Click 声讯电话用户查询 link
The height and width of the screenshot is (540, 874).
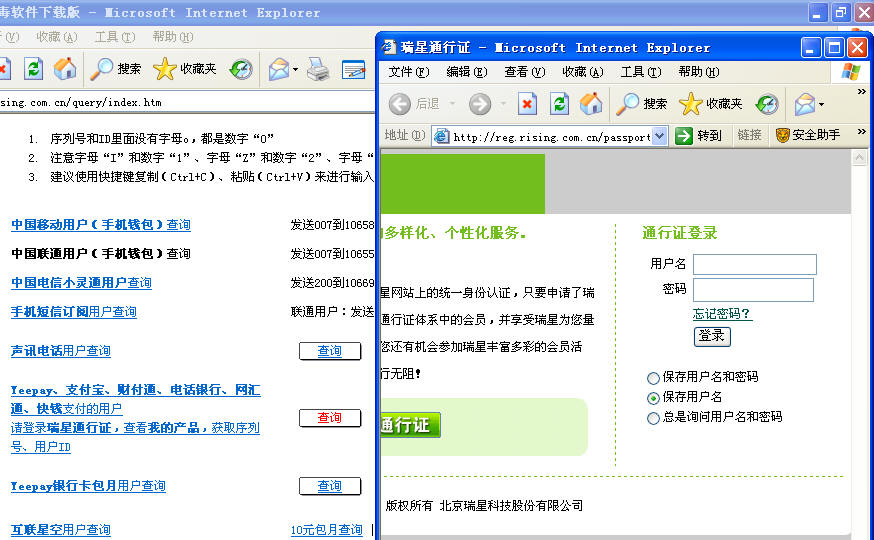(x=61, y=351)
